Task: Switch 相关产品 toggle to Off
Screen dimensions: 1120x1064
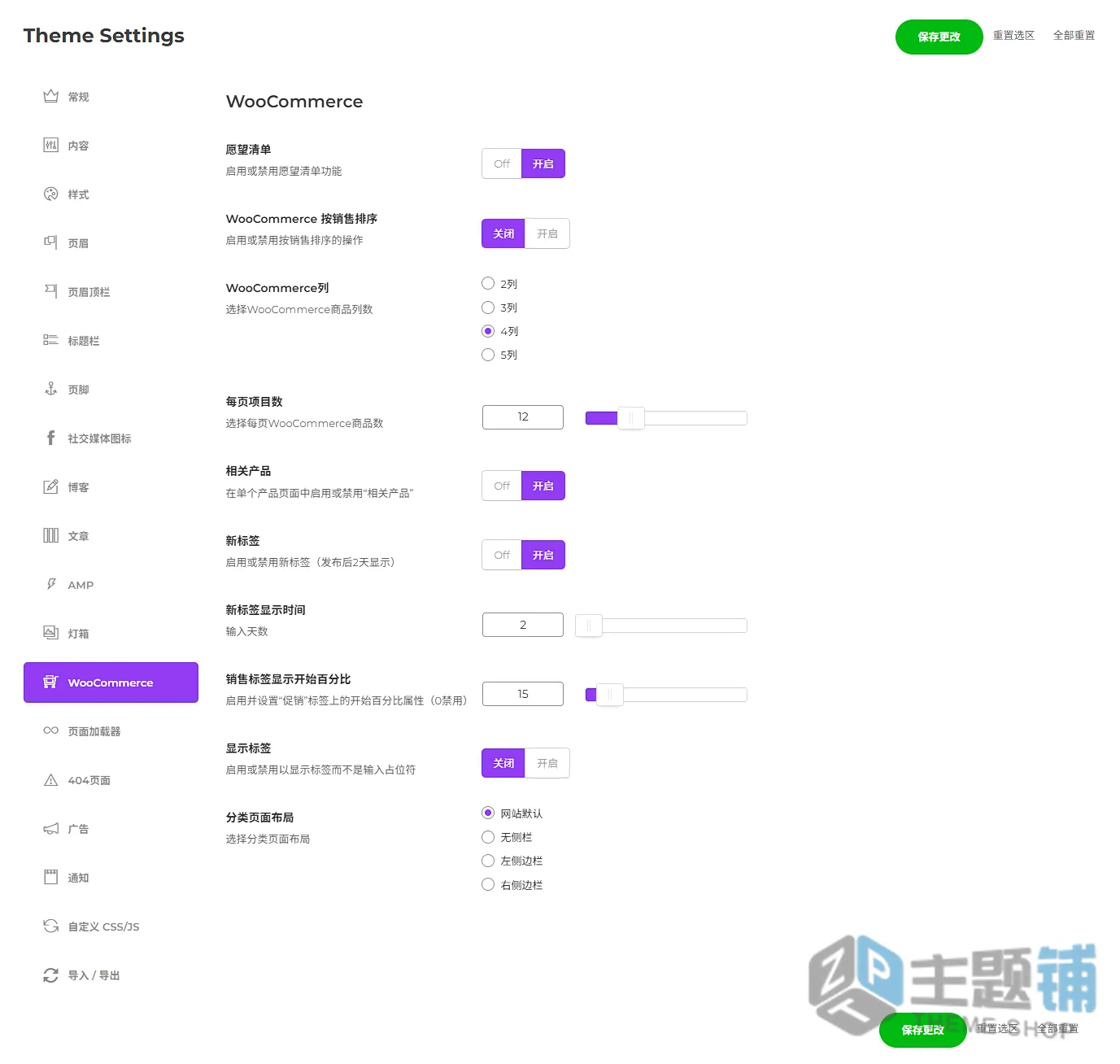Action: coord(502,486)
